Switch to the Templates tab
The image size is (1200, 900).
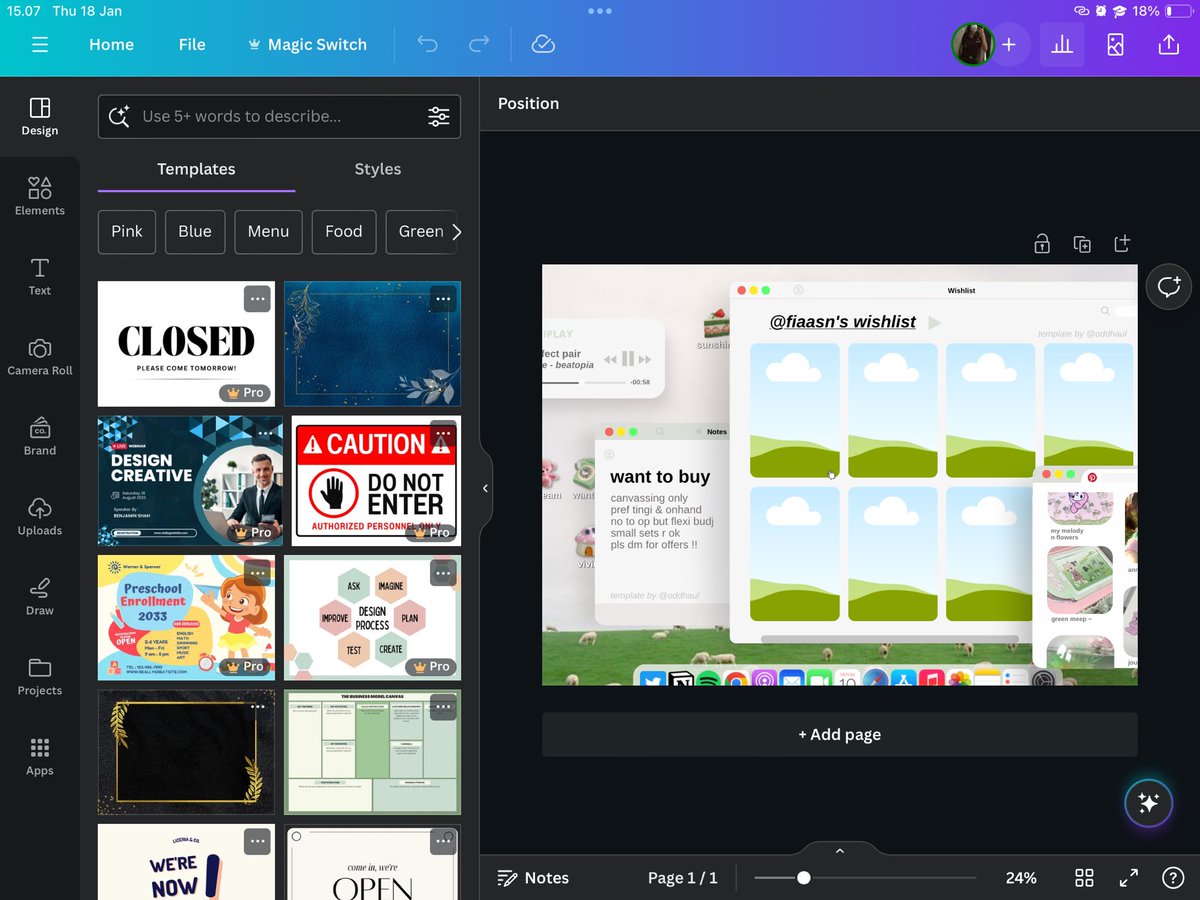(196, 169)
